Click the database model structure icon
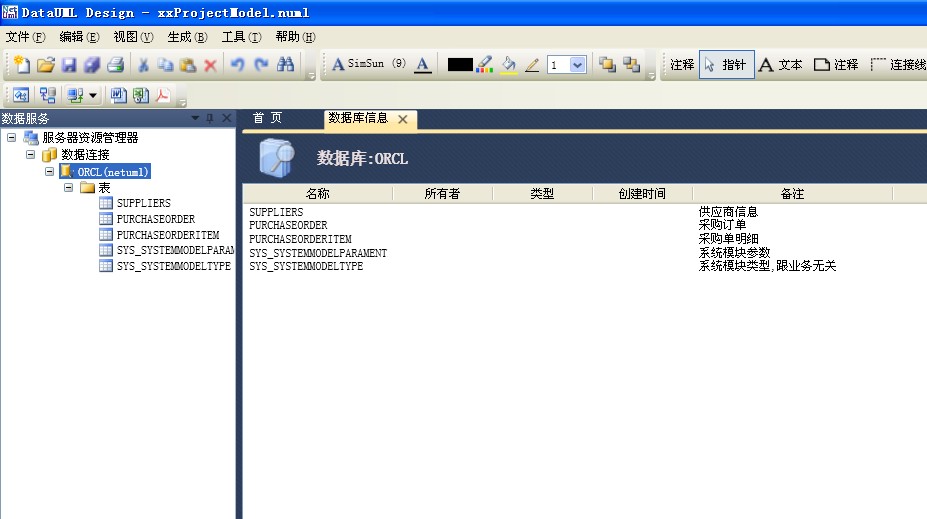Image resolution: width=927 pixels, height=519 pixels. pyautogui.click(x=47, y=95)
